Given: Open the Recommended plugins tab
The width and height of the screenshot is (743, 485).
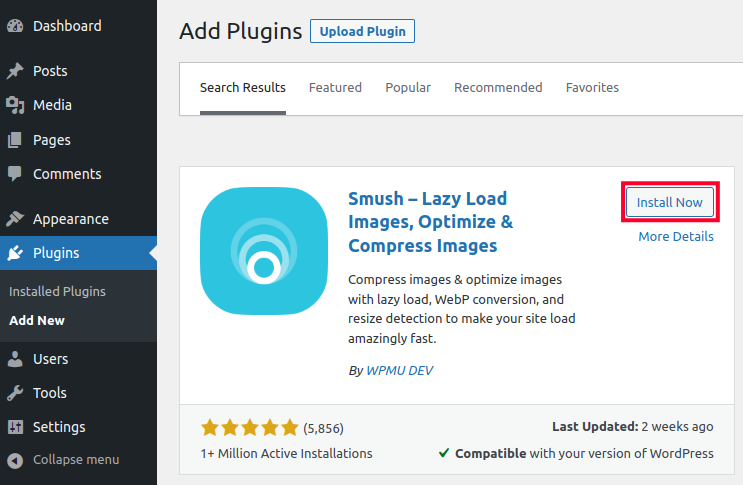Looking at the screenshot, I should click(498, 88).
